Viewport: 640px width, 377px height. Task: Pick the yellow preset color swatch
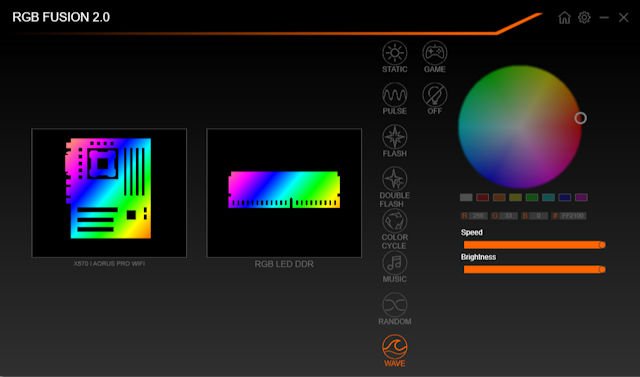515,197
